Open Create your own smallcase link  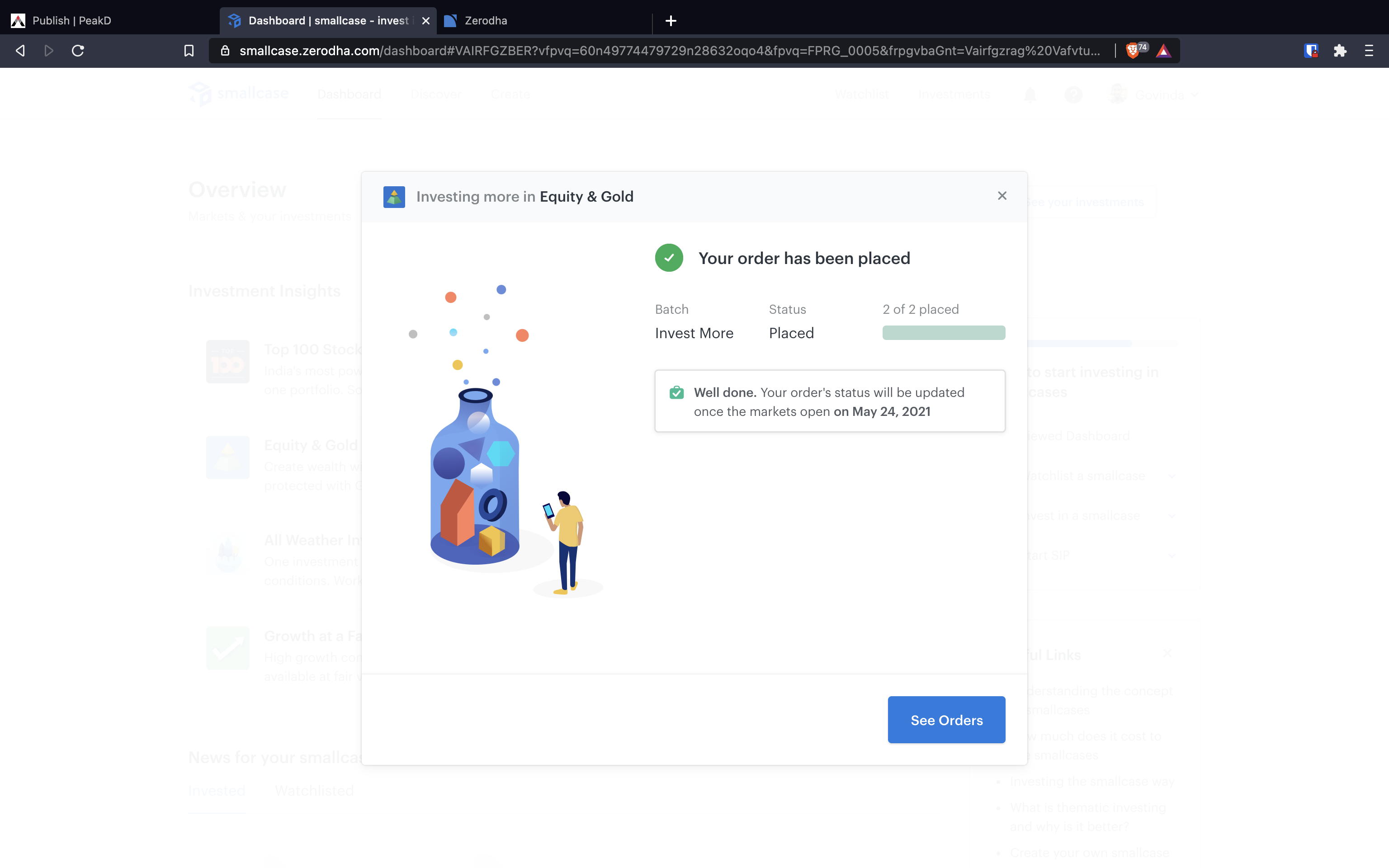tap(1089, 853)
